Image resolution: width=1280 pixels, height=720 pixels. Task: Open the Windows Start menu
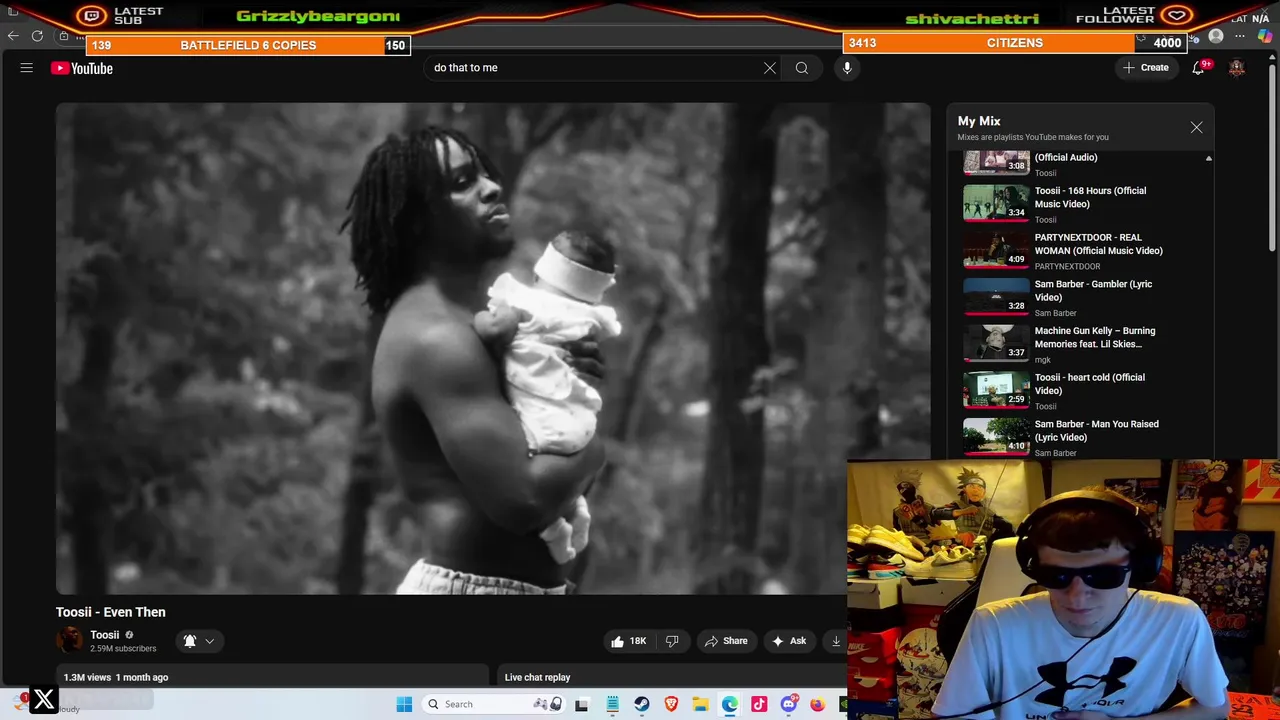click(x=404, y=704)
